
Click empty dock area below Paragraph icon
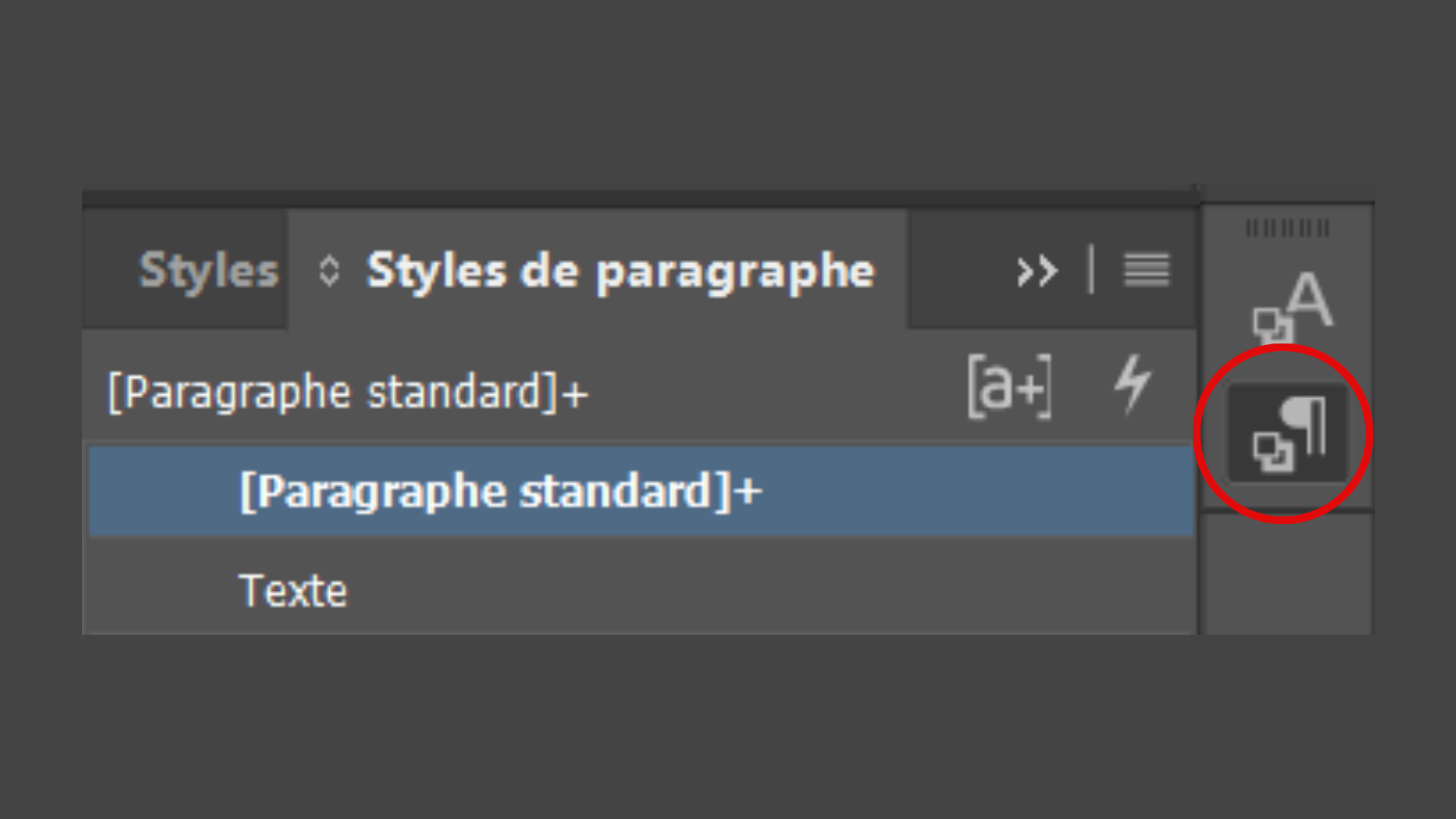pos(1288,574)
